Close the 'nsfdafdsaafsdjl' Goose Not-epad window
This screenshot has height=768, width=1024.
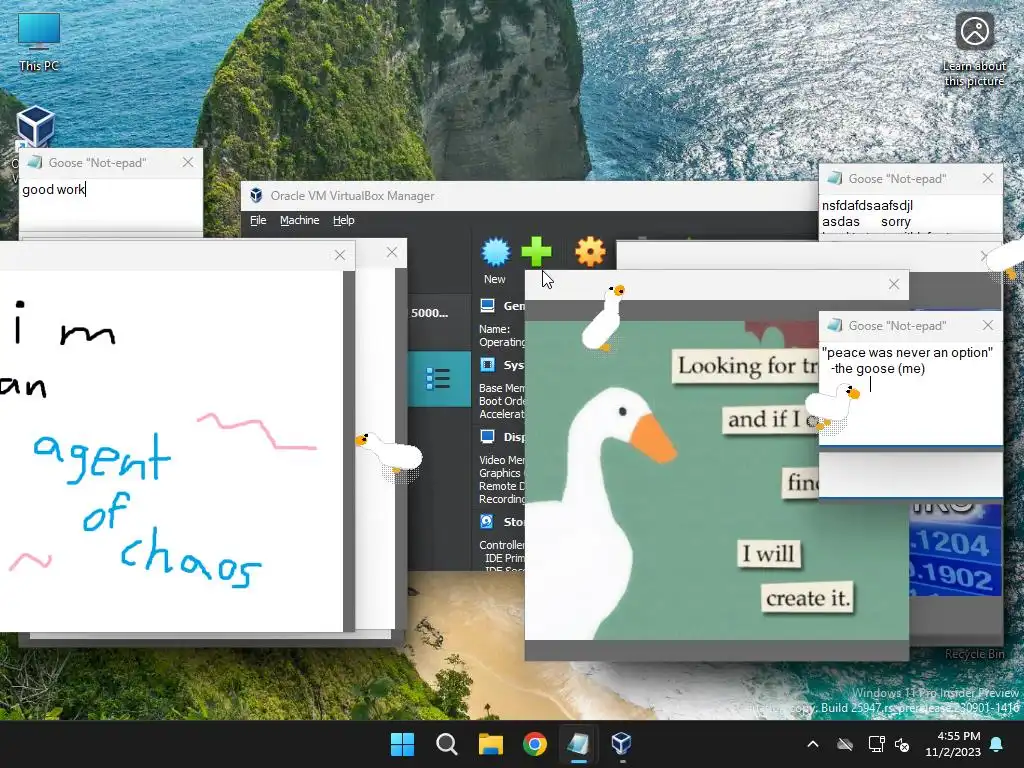coord(987,178)
